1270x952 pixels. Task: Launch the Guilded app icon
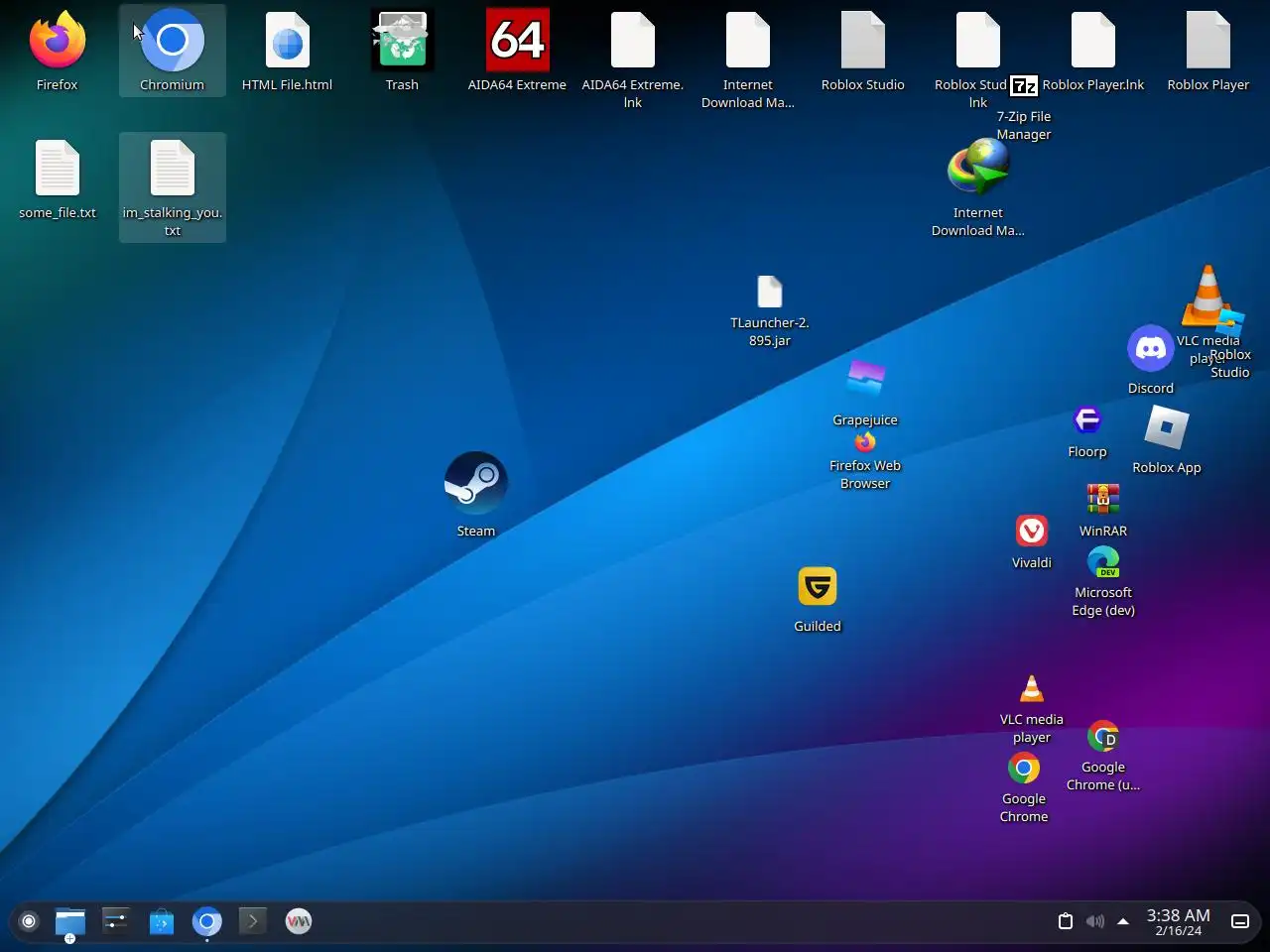(818, 586)
